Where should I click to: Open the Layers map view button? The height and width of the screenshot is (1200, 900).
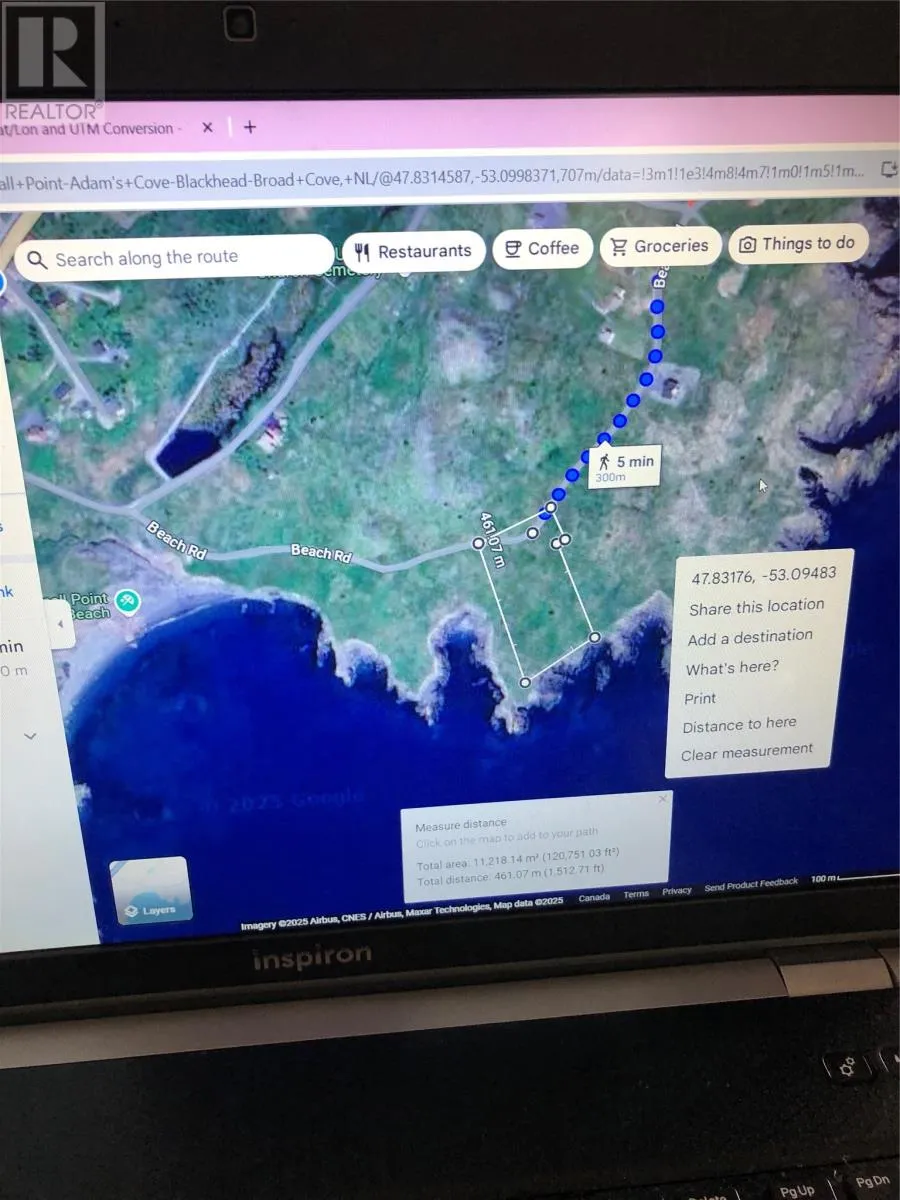(150, 891)
